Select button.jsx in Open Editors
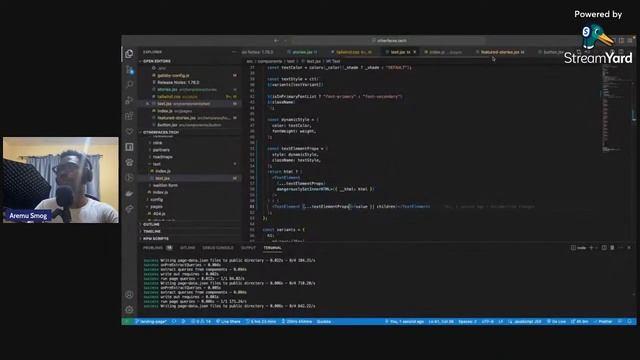 pyautogui.click(x=167, y=125)
